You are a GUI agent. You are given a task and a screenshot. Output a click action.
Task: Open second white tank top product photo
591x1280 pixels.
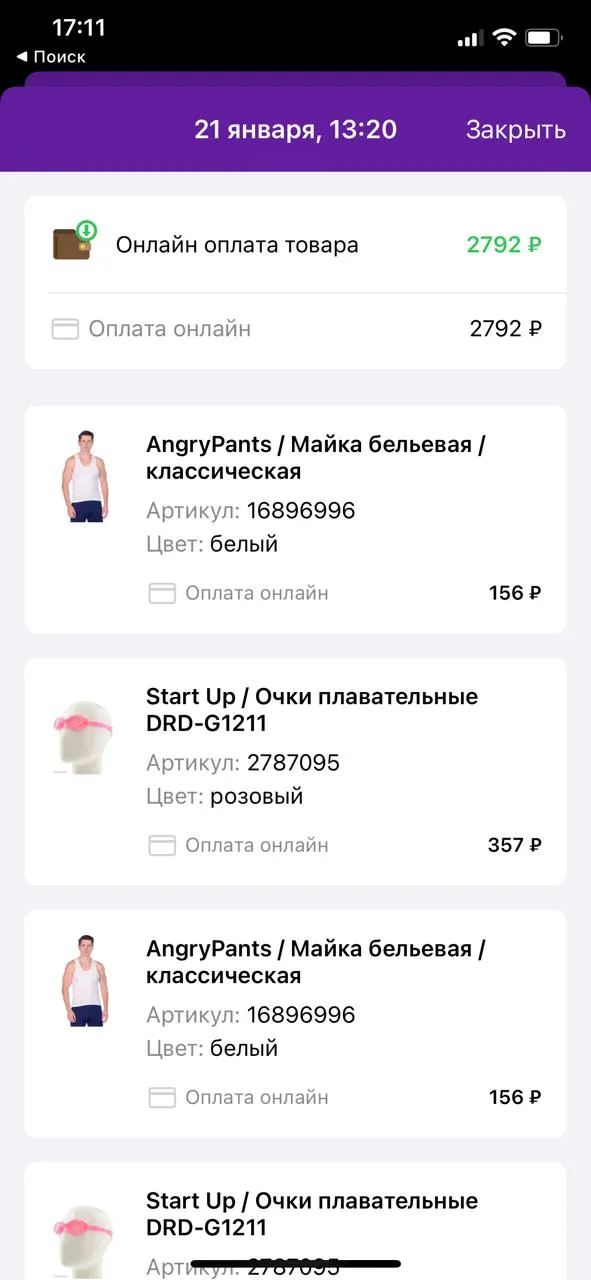[x=83, y=980]
